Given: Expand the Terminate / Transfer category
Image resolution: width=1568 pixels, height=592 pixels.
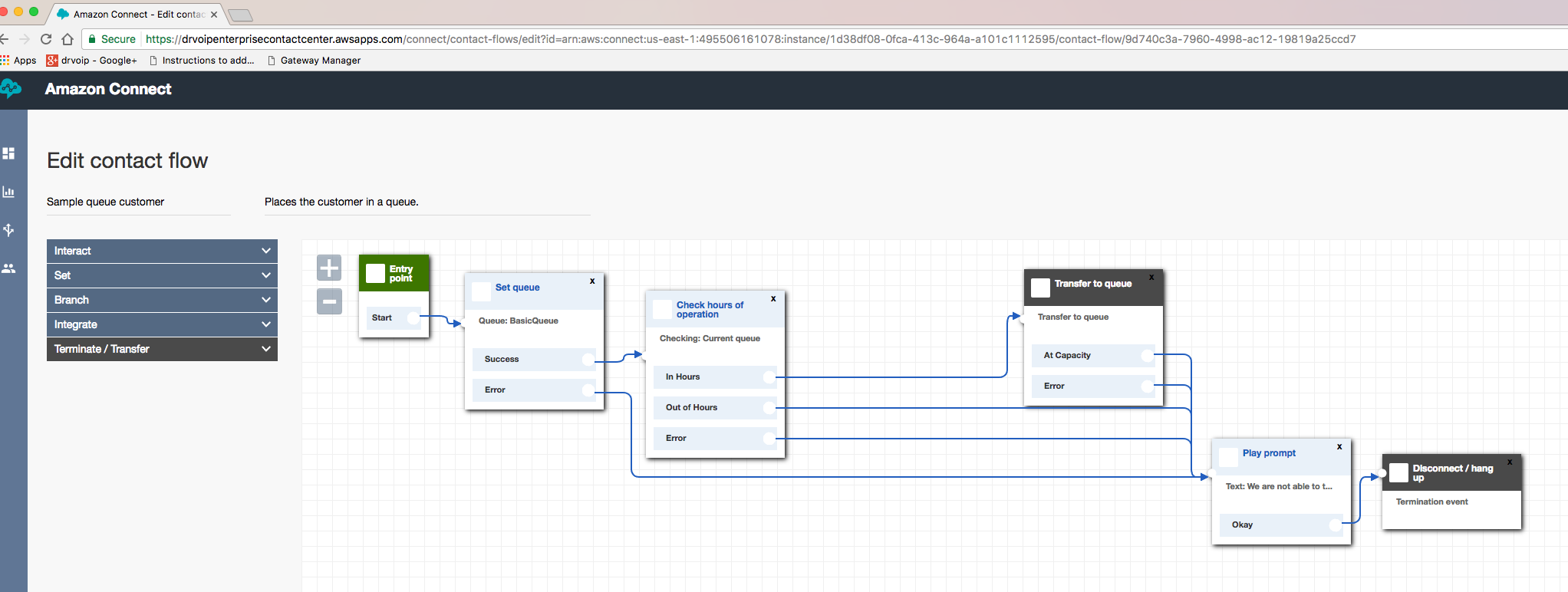Looking at the screenshot, I should tap(162, 349).
